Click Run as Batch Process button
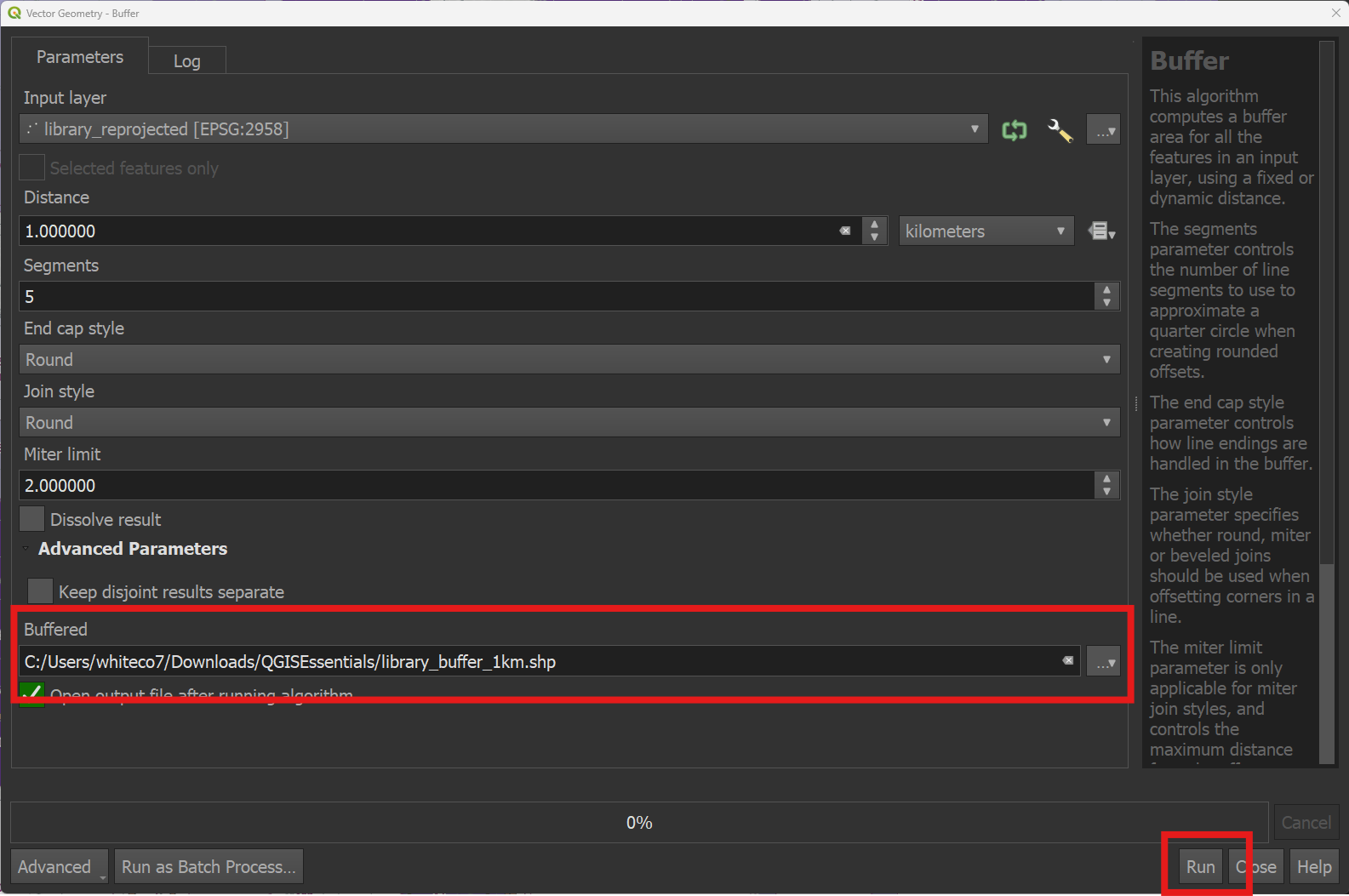The image size is (1349, 896). pyautogui.click(x=209, y=866)
